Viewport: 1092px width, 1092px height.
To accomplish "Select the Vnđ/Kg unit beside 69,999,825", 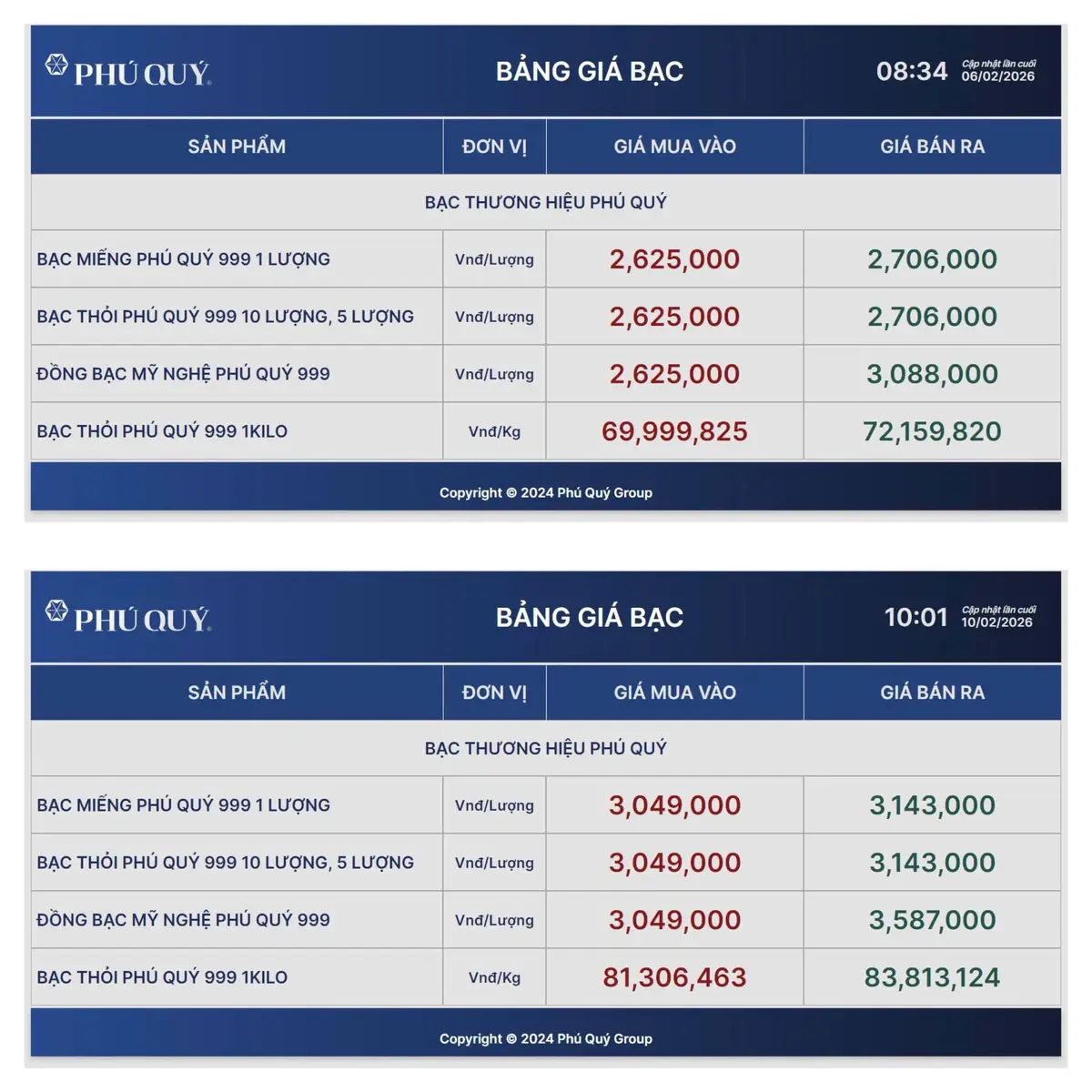I will pyautogui.click(x=494, y=431).
